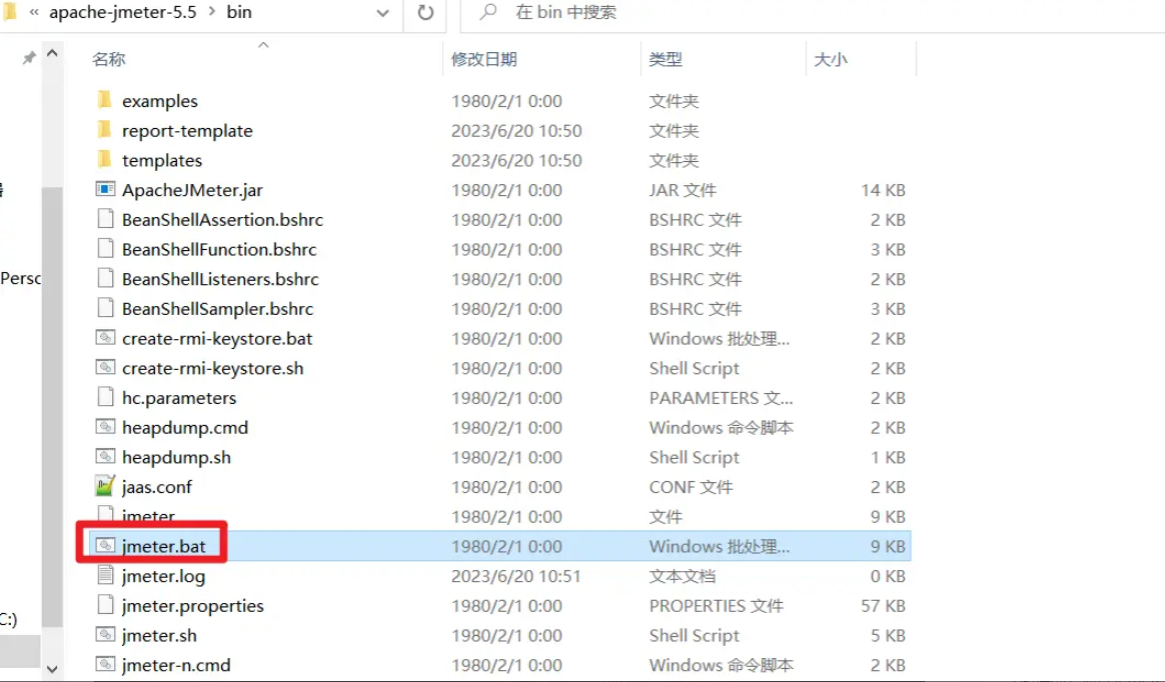The width and height of the screenshot is (1165, 682).
Task: Select jmeter.sh file name
Action: tap(159, 636)
